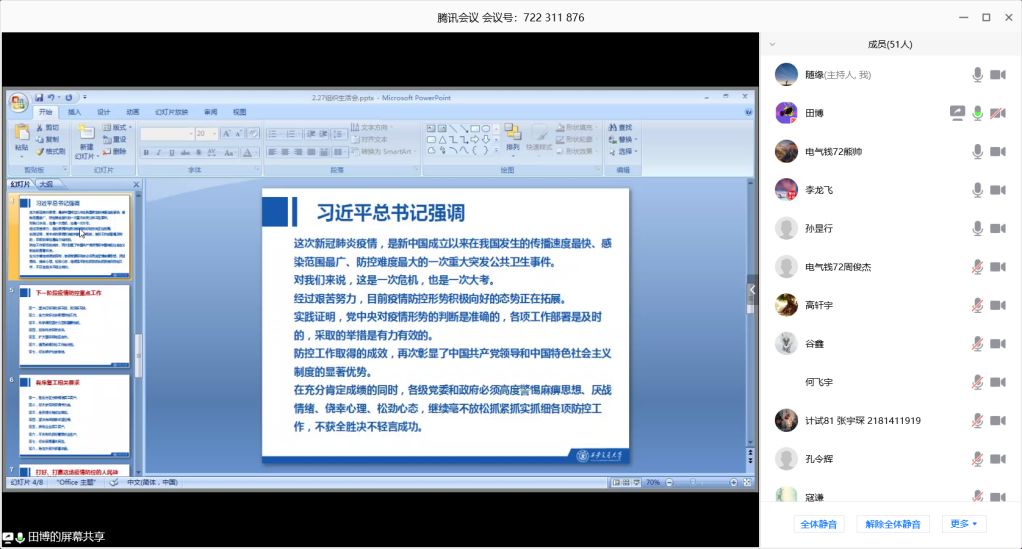The image size is (1022, 549).
Task: Open the 更多 dropdown menu
Action: coord(964,524)
